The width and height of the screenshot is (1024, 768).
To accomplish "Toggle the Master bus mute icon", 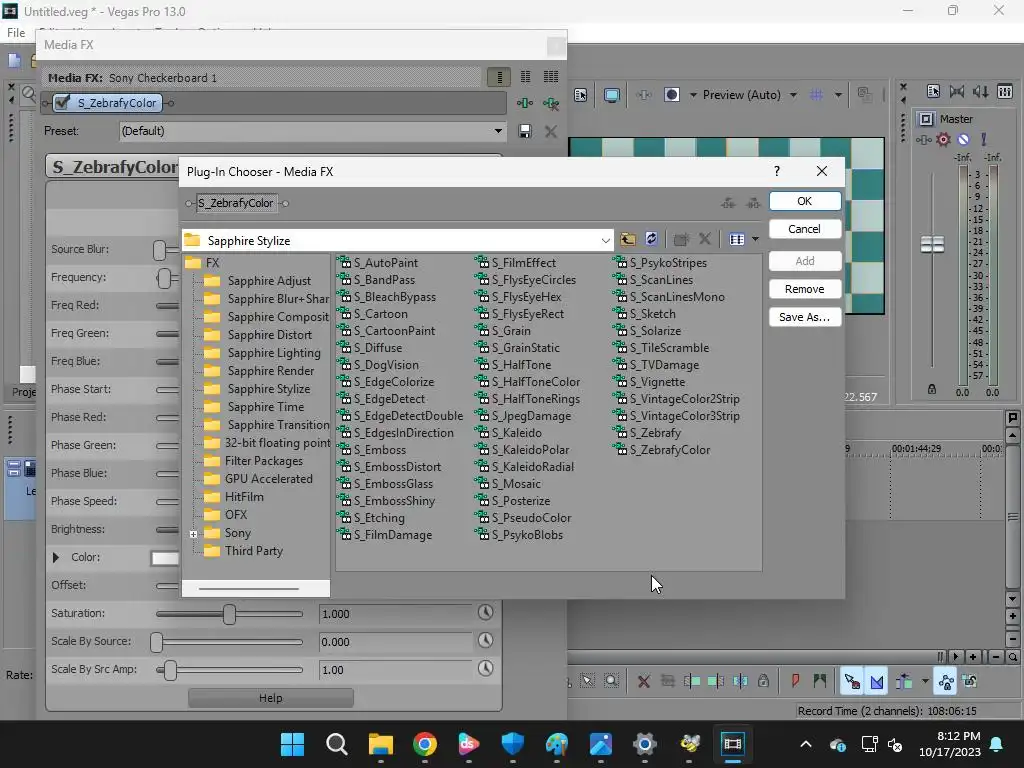I will tap(964, 139).
